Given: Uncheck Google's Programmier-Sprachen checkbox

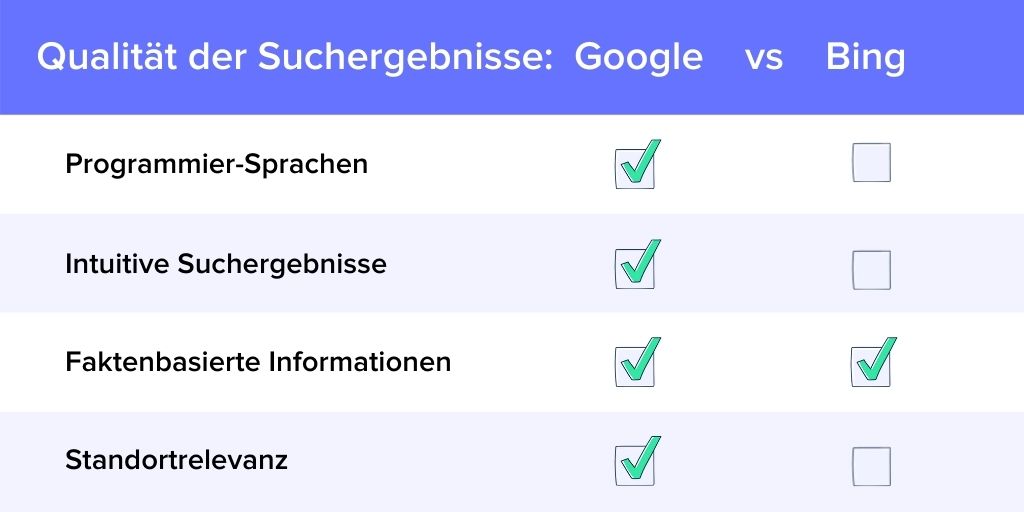Looking at the screenshot, I should point(634,168).
